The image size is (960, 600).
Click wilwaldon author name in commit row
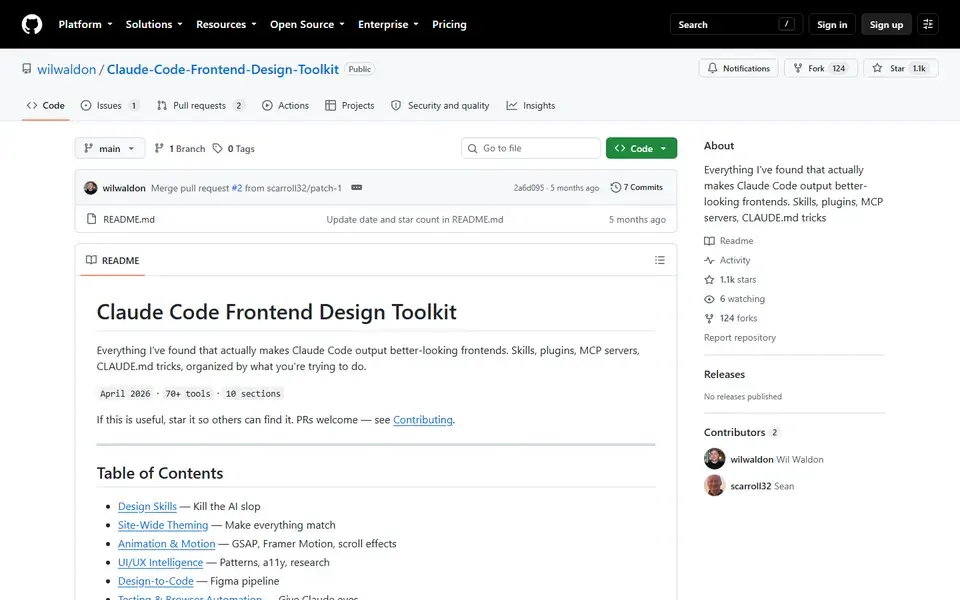click(124, 188)
